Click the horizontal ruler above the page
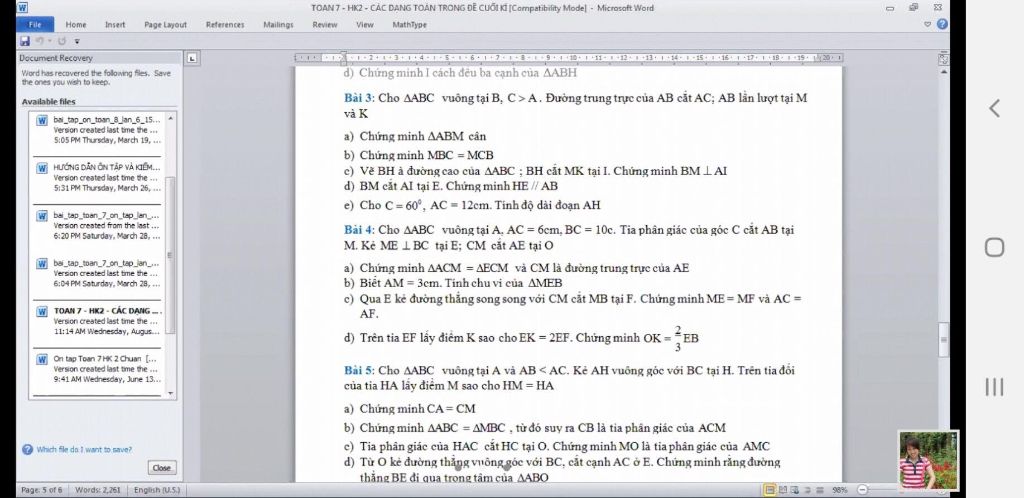The image size is (1024, 498). (568, 58)
